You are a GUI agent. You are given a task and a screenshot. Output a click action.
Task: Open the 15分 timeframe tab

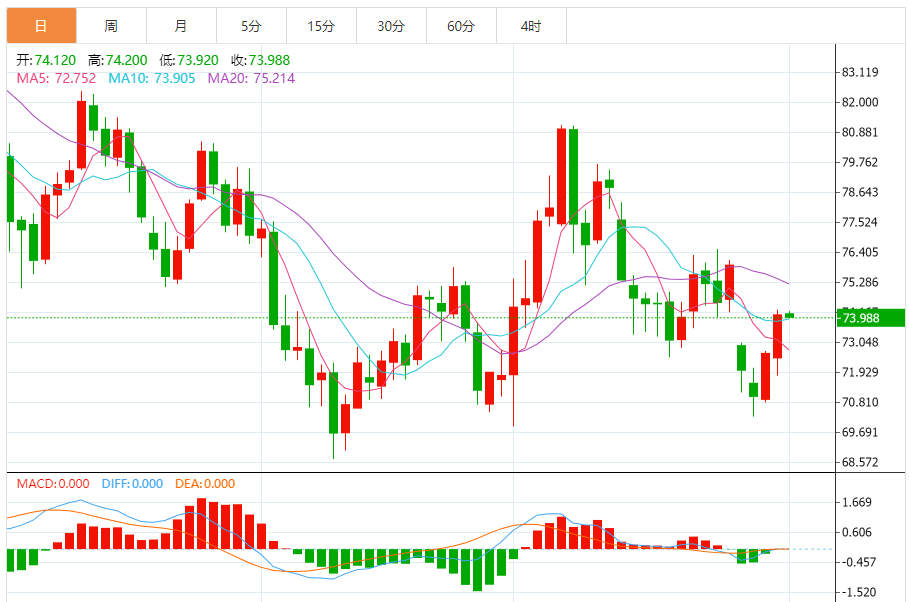click(x=321, y=26)
